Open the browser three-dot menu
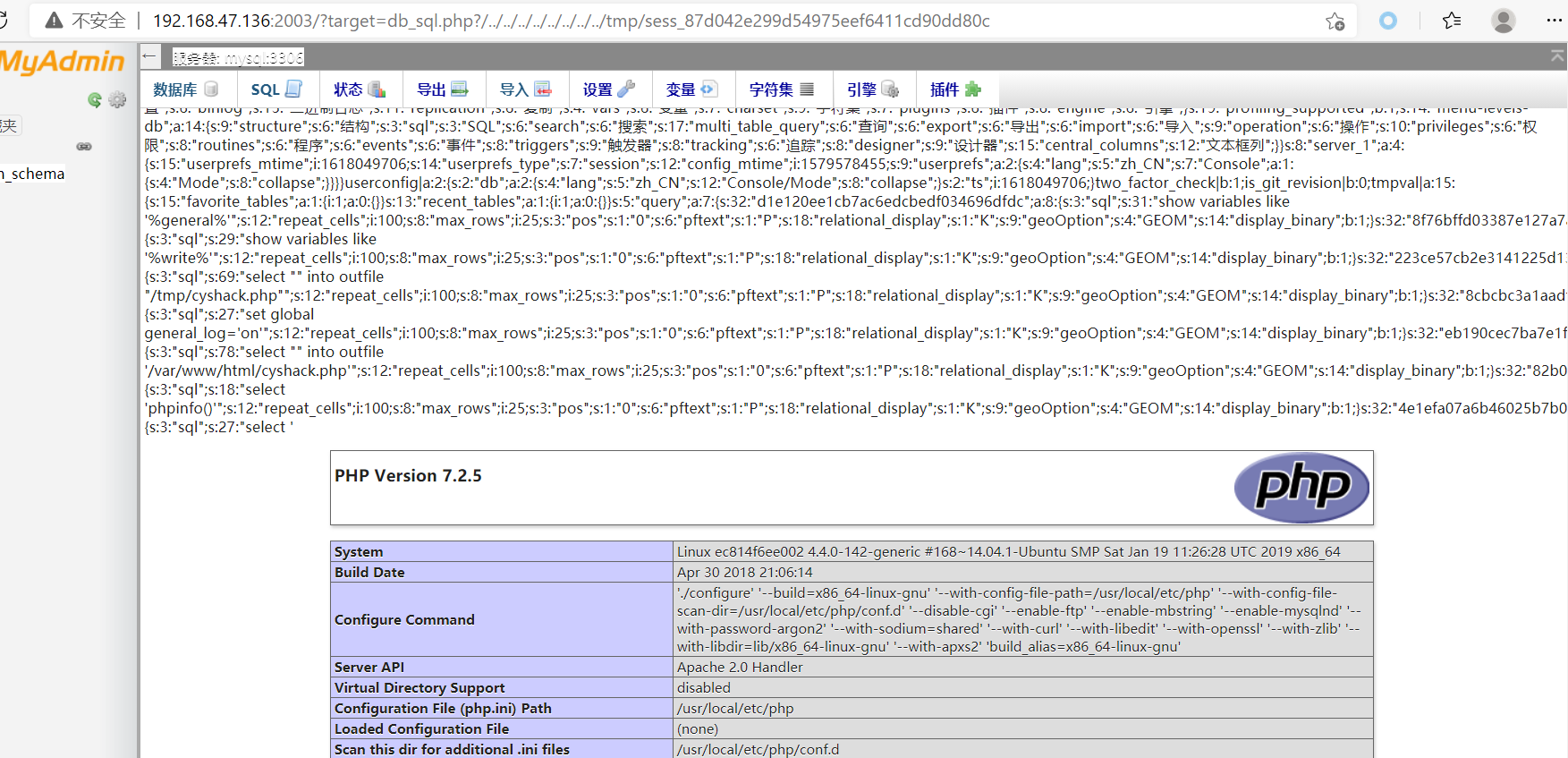Screen dimensions: 1568x758 [1555, 21]
